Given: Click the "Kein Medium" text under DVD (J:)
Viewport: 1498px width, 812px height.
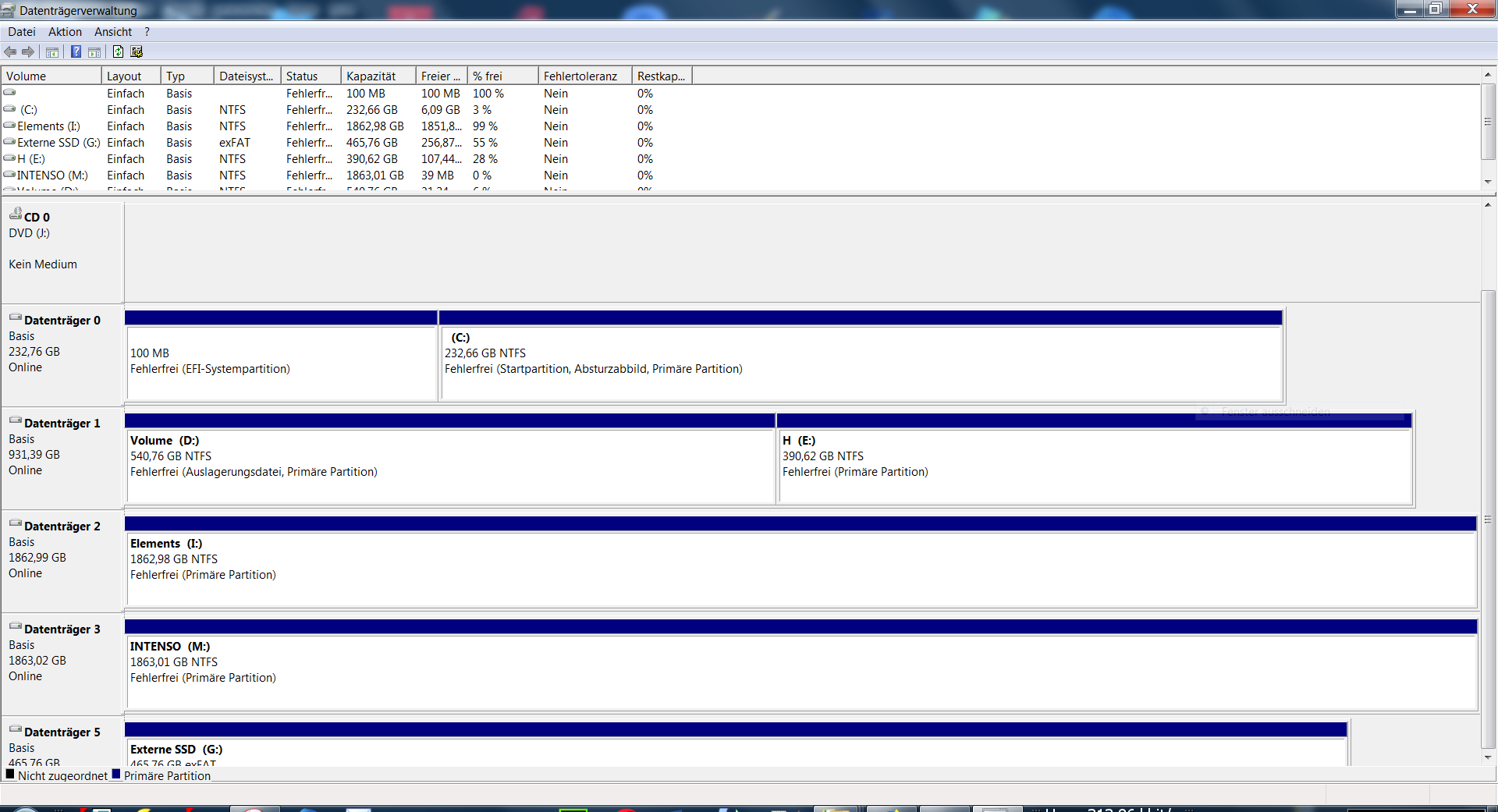Looking at the screenshot, I should (x=43, y=264).
